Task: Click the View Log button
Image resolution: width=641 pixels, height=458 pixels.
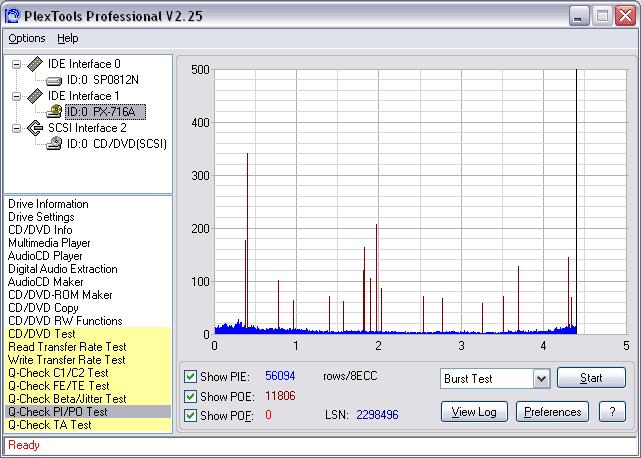Action: [x=474, y=412]
